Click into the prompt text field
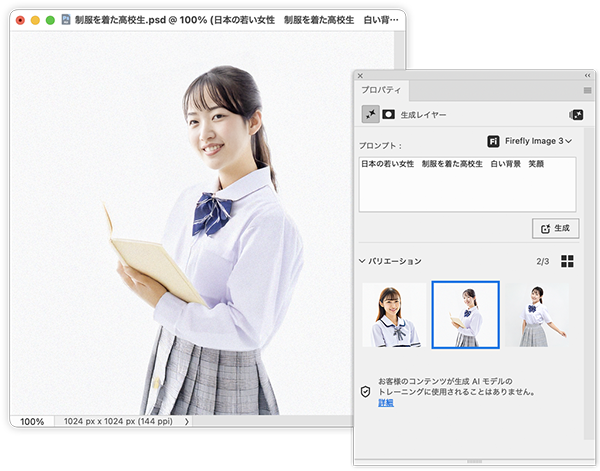 467,184
